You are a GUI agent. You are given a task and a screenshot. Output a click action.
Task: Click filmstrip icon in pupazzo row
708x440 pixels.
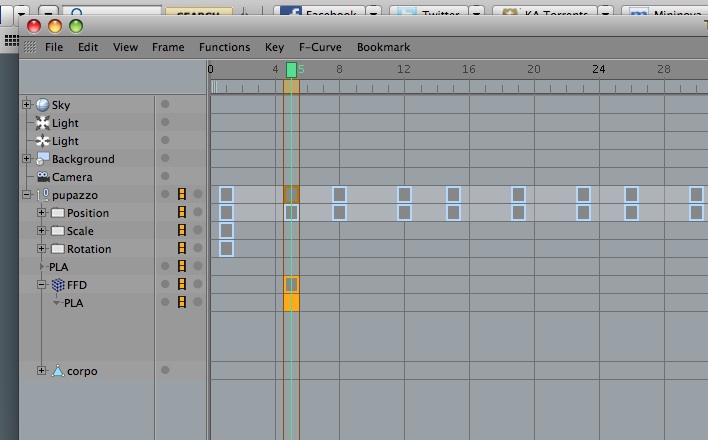[x=182, y=194]
